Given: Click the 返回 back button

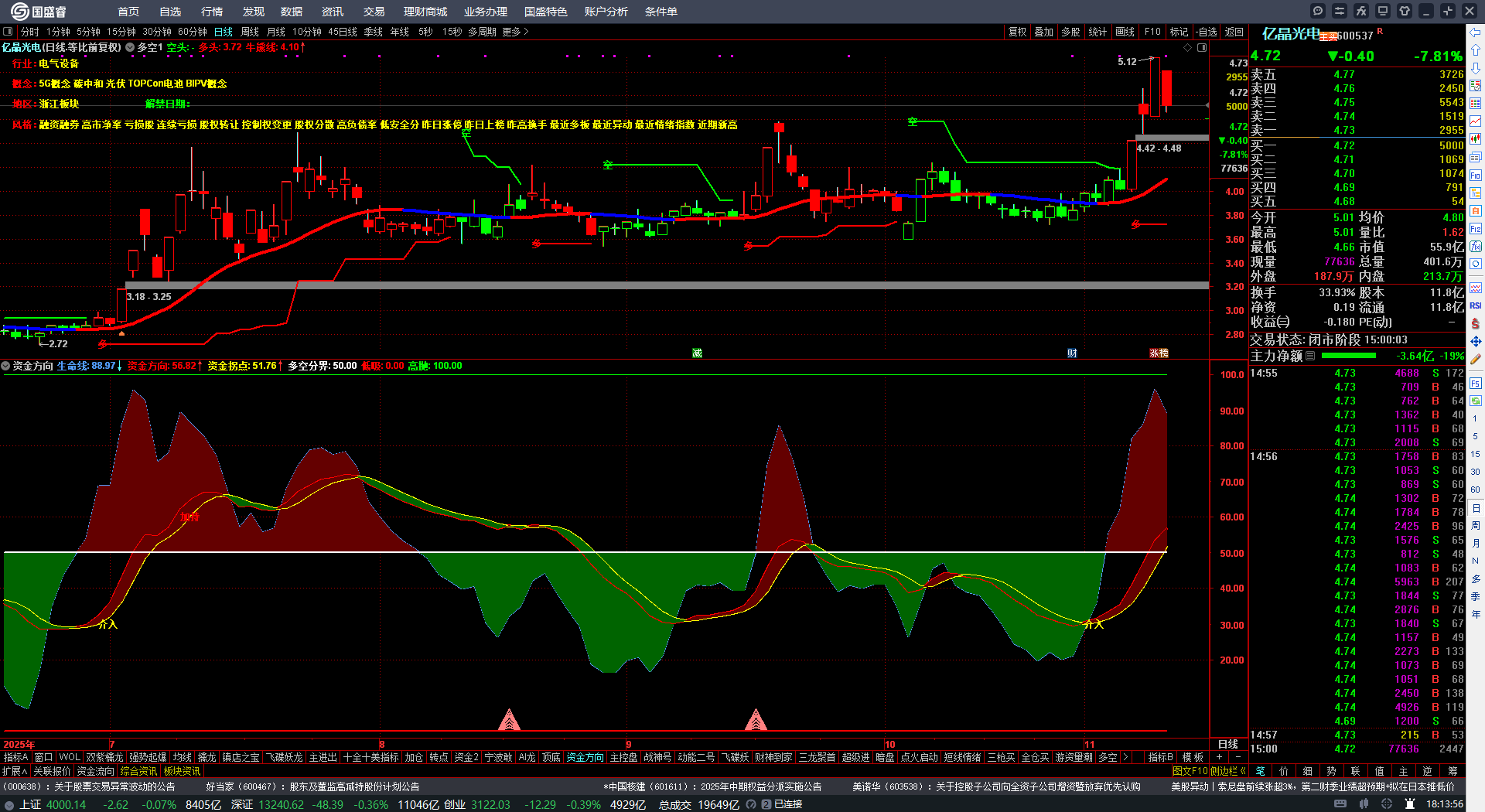Looking at the screenshot, I should 1234,32.
